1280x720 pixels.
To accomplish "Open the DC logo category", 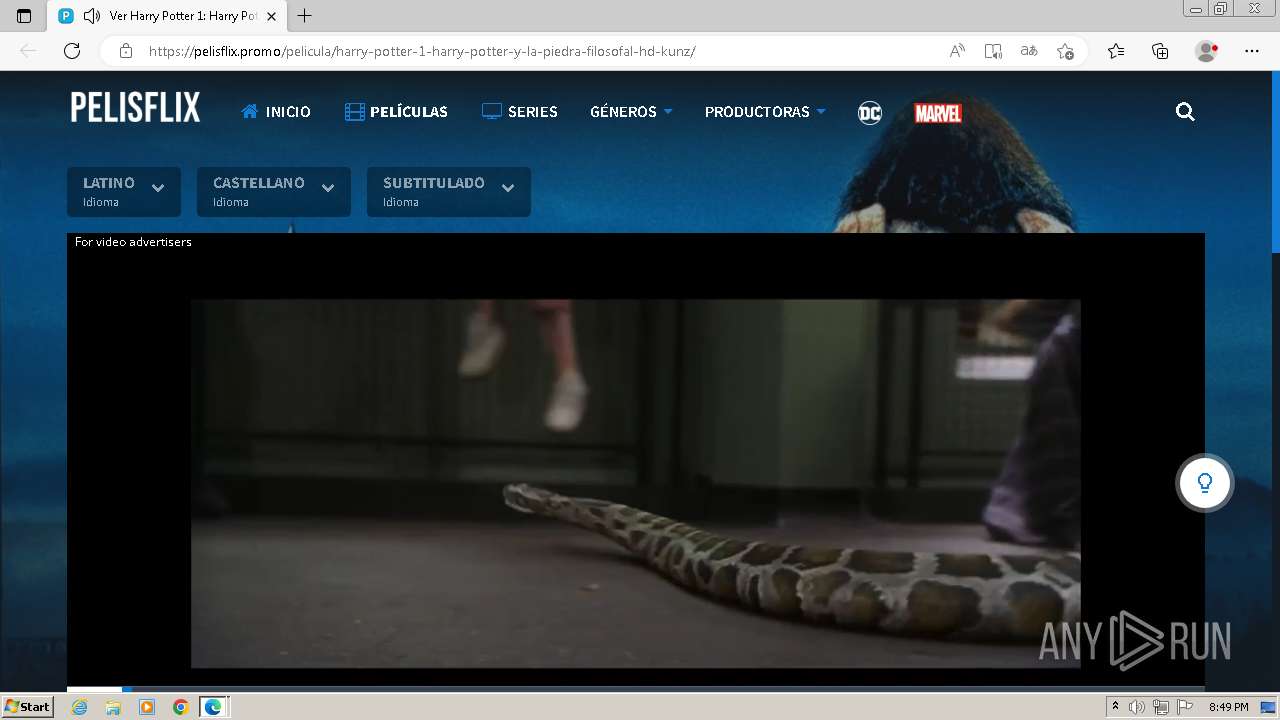I will point(870,113).
